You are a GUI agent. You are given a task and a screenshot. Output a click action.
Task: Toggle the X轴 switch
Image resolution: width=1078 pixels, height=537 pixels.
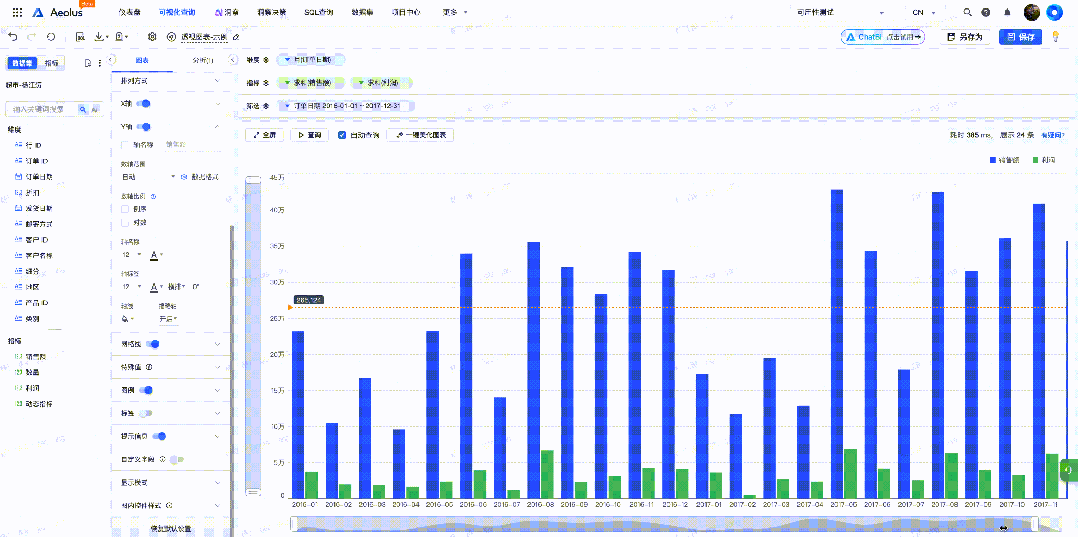click(143, 103)
